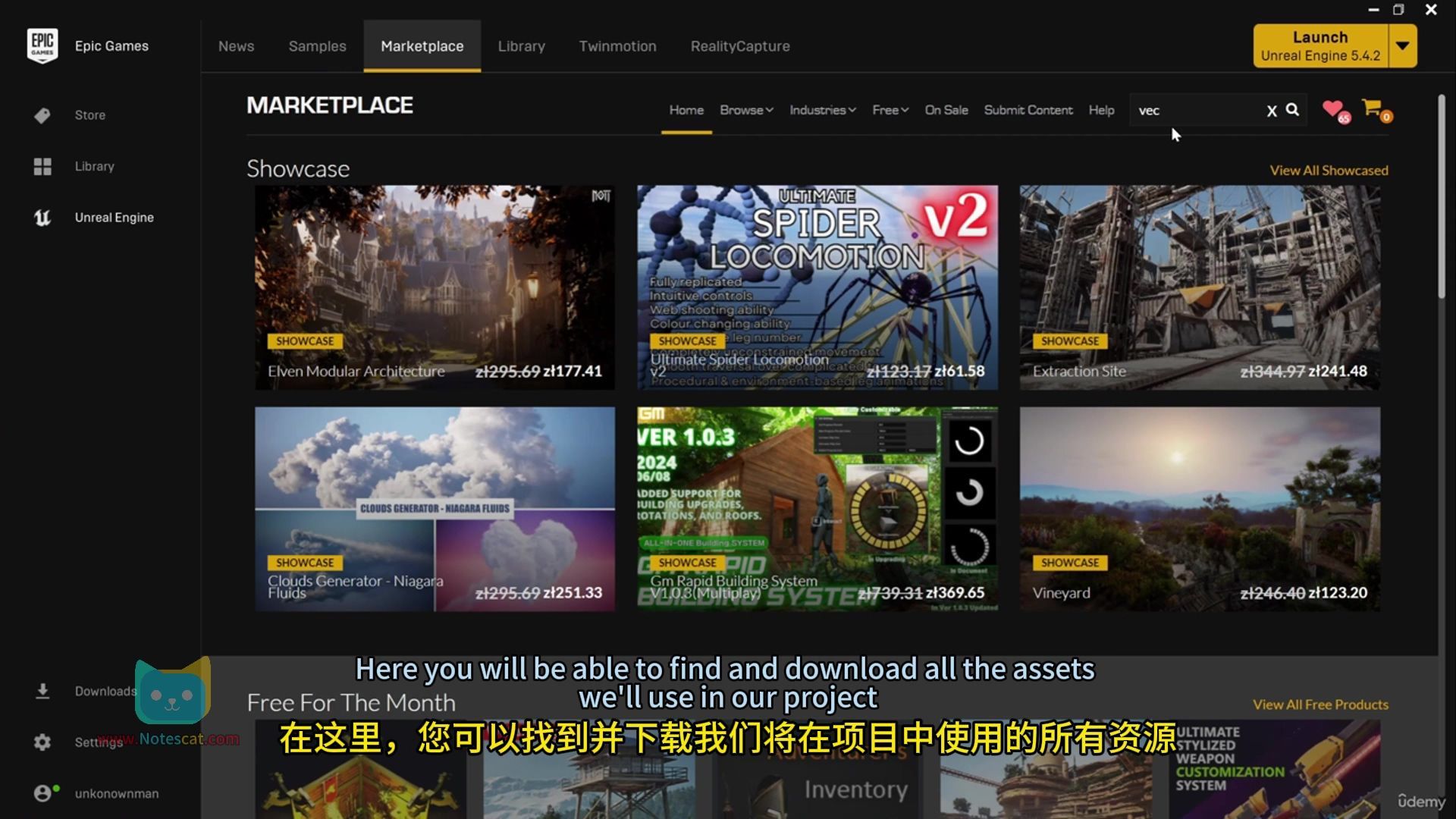The image size is (1456, 819).
Task: Click the unkonownman user profile icon
Action: click(43, 793)
